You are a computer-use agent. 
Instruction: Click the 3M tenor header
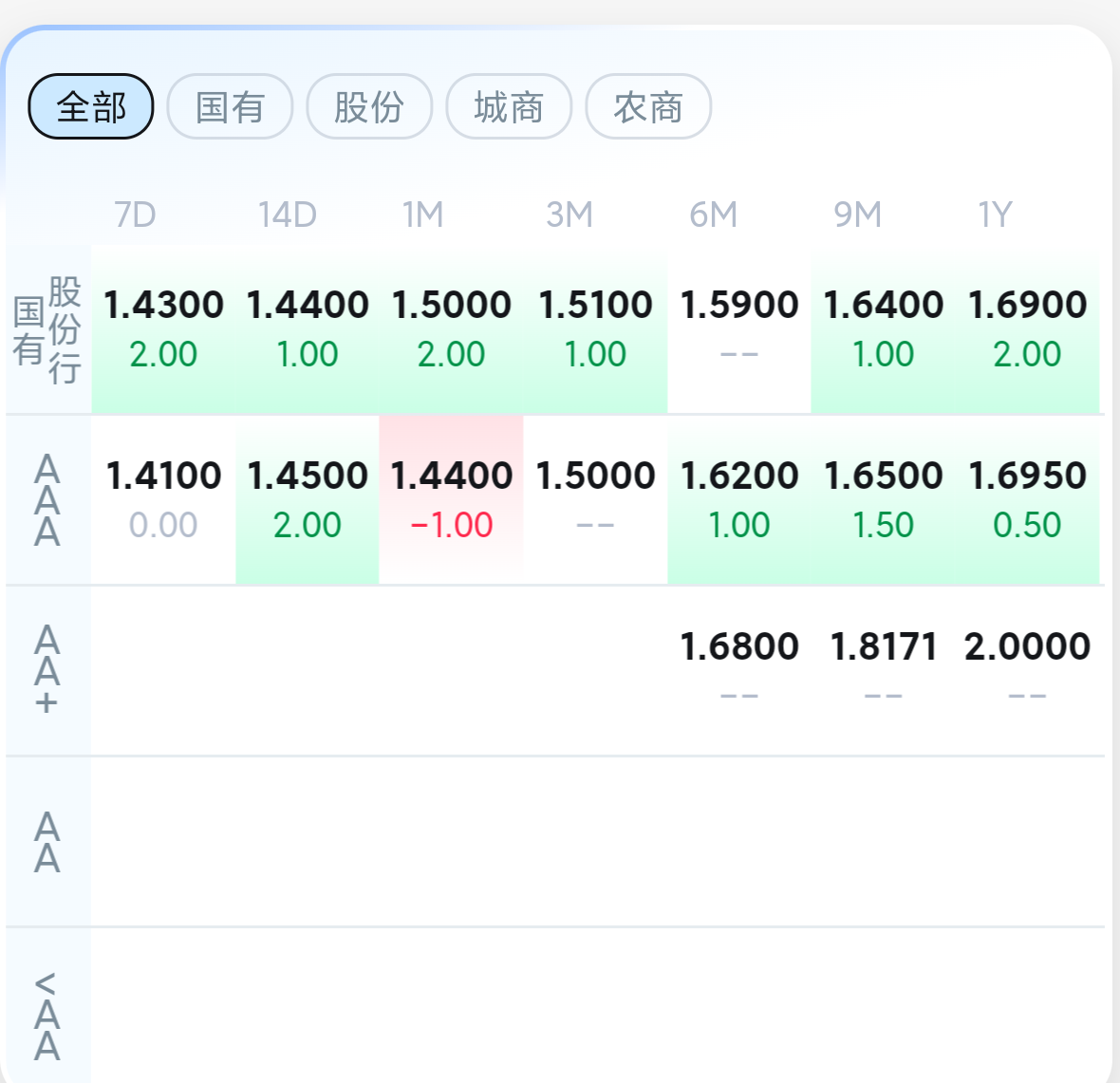[569, 215]
